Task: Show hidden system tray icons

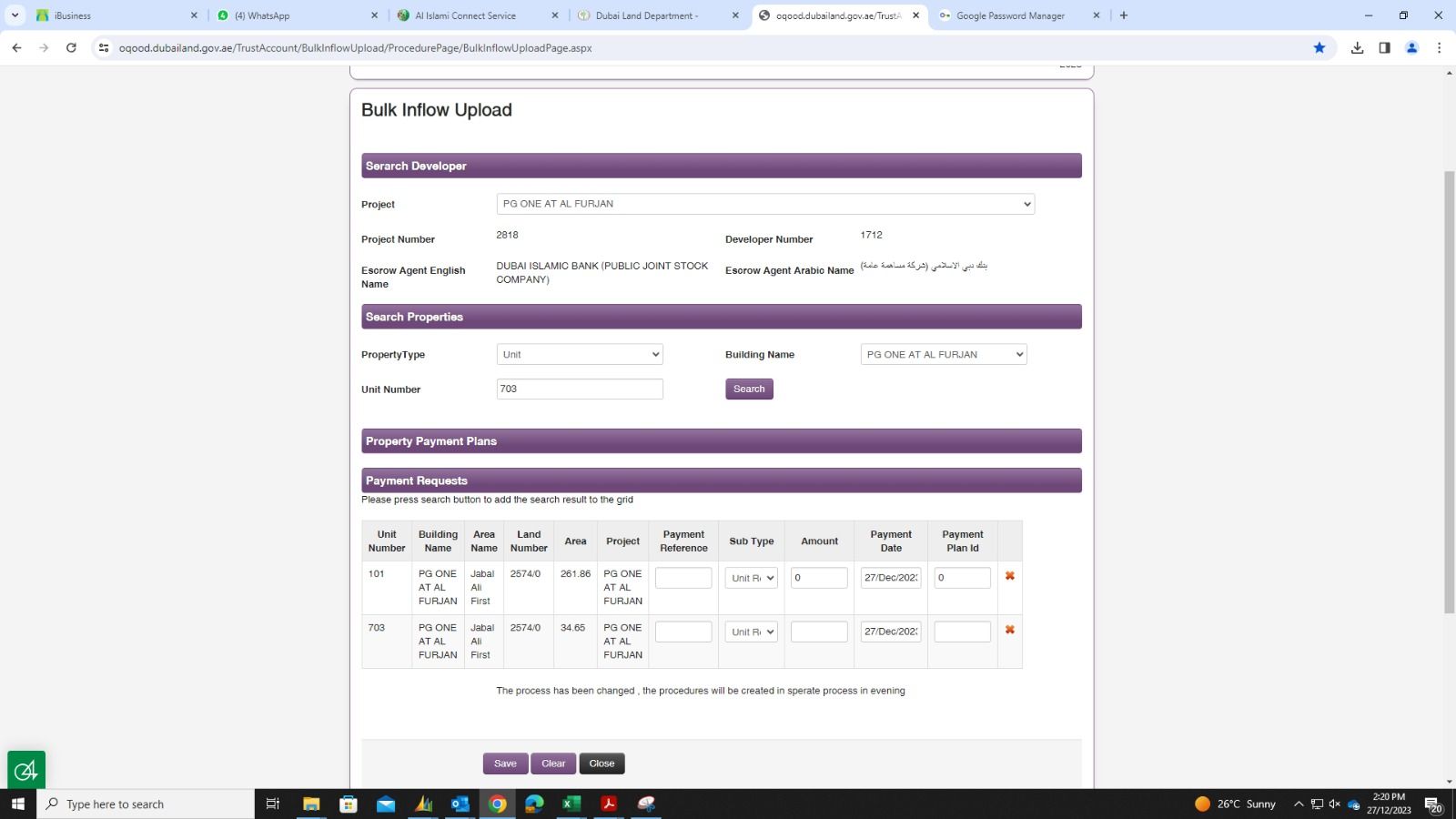Action: click(x=1299, y=804)
